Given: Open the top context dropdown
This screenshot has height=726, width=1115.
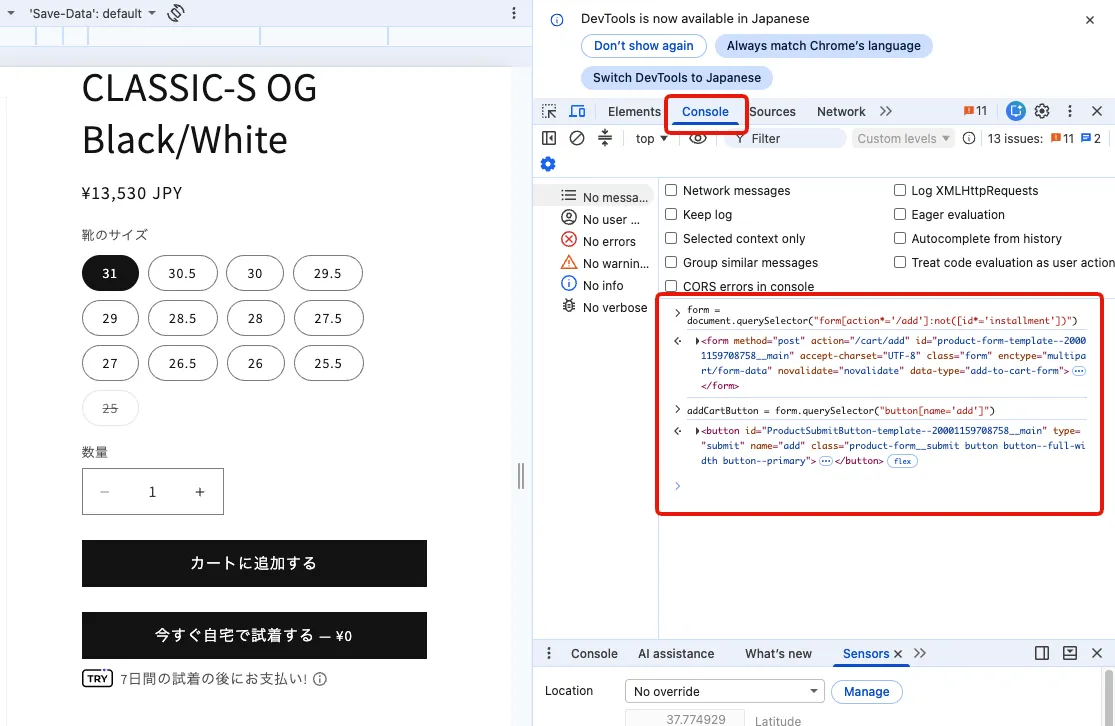Looking at the screenshot, I should [x=651, y=139].
